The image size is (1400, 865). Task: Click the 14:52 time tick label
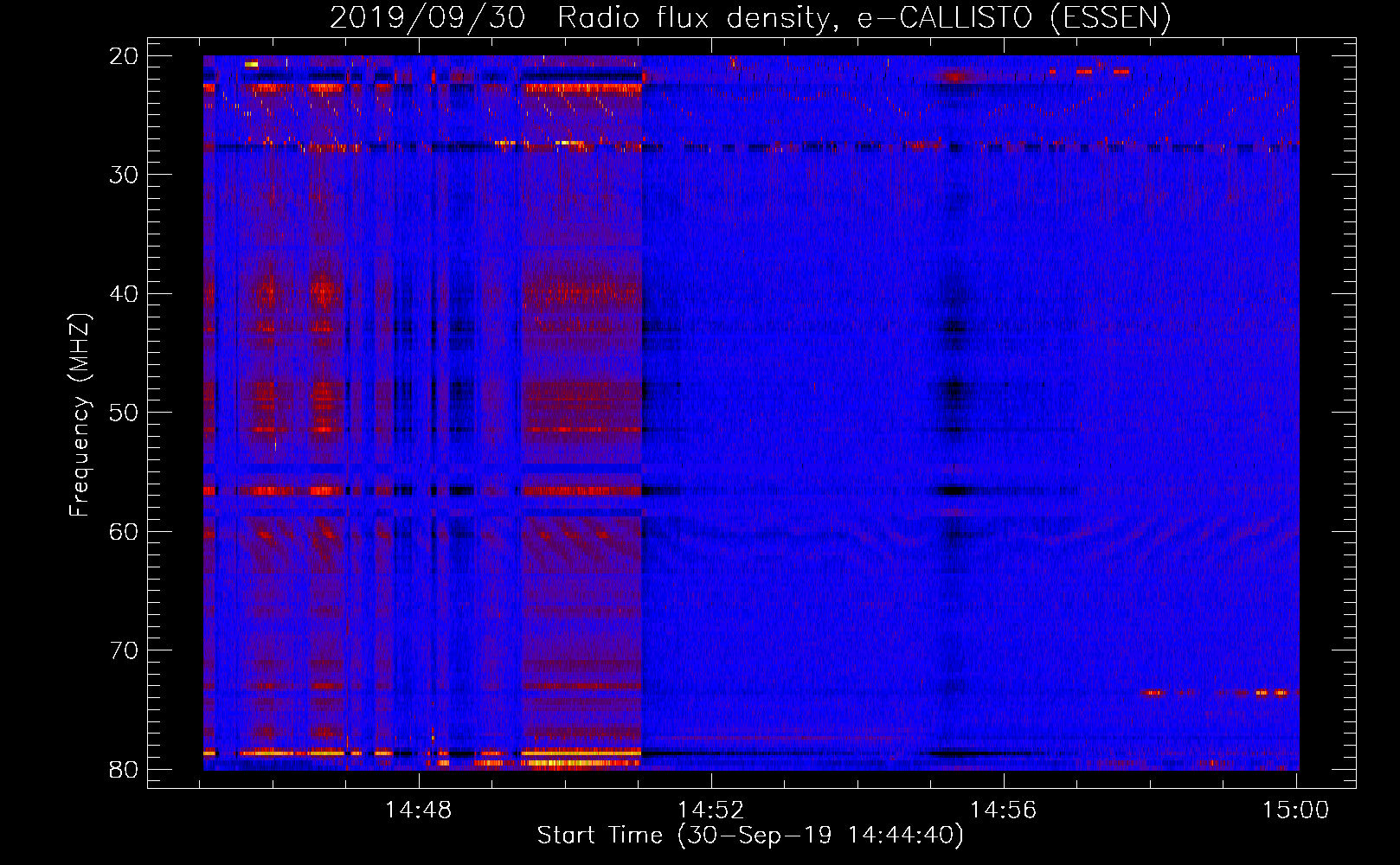tap(711, 811)
